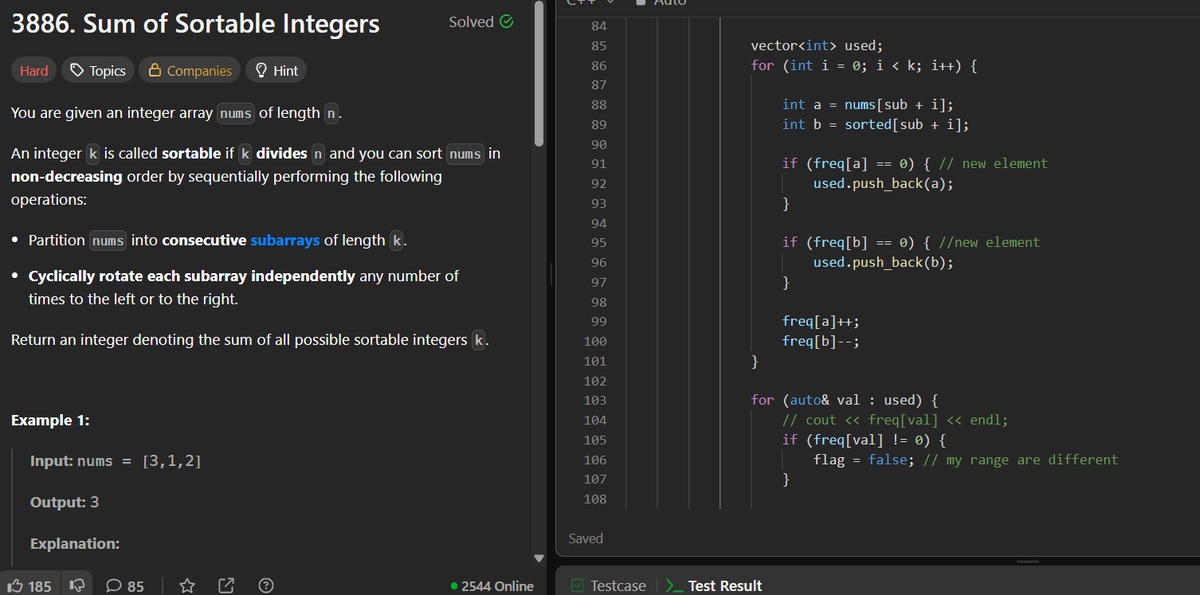1200x595 pixels.
Task: Click the if (freq[a] == 0) condition
Action: [857, 163]
